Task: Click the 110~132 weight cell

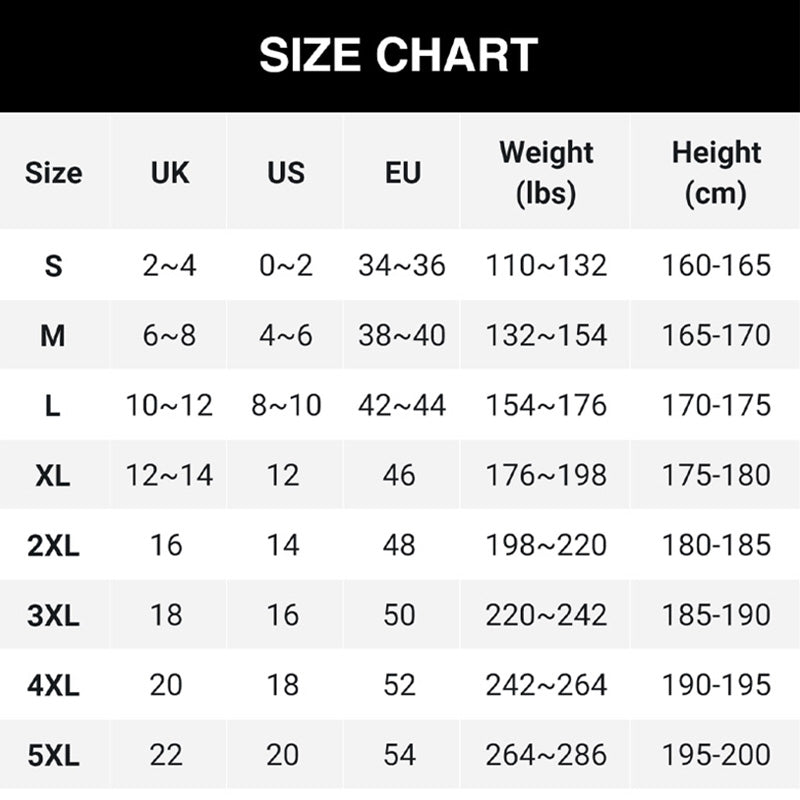Action: [546, 265]
